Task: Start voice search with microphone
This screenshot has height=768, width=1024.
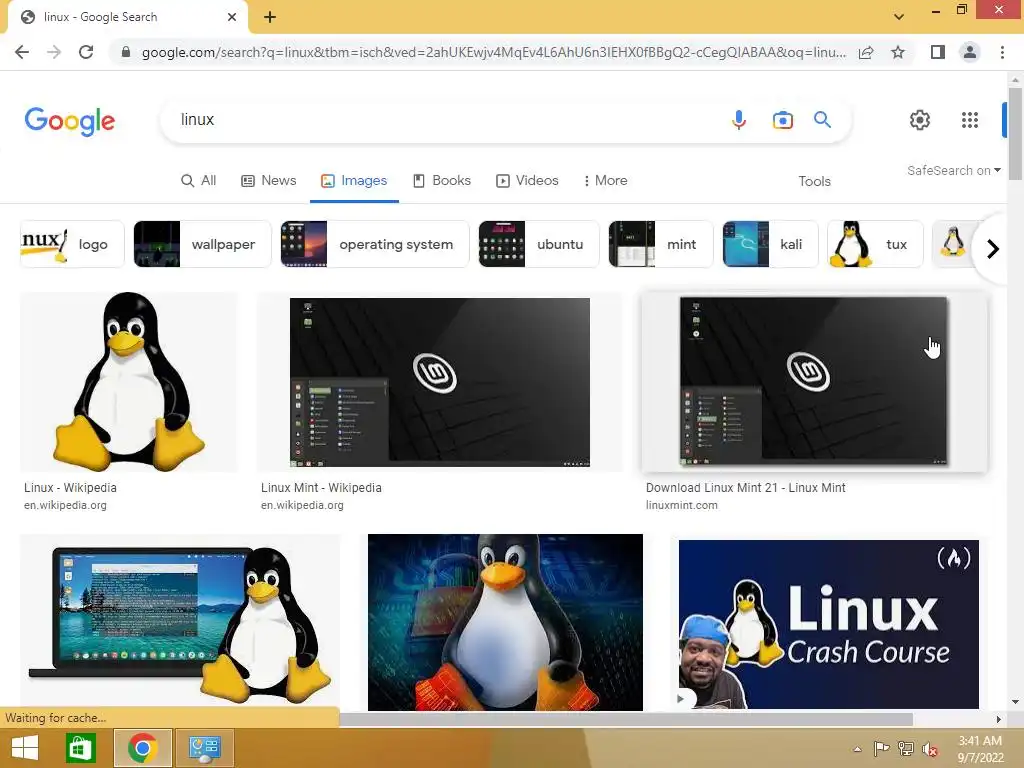Action: (x=739, y=120)
